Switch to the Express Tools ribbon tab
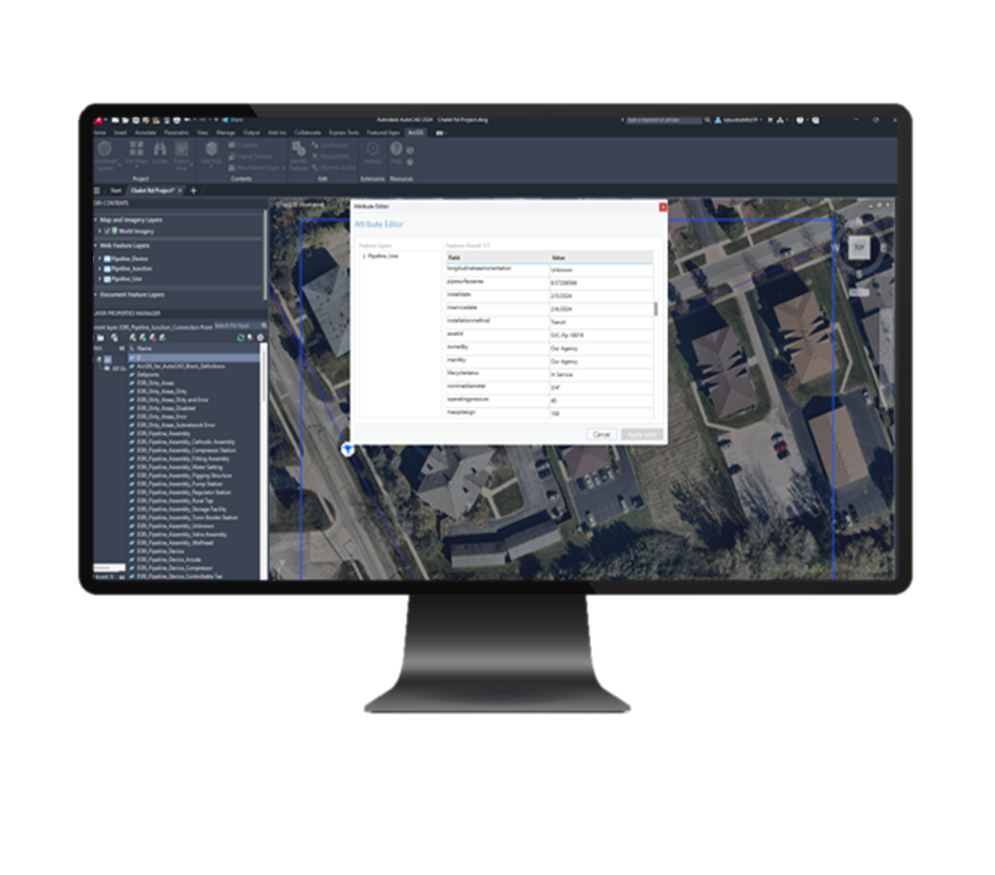Screen dimensions: 995x875 345,131
